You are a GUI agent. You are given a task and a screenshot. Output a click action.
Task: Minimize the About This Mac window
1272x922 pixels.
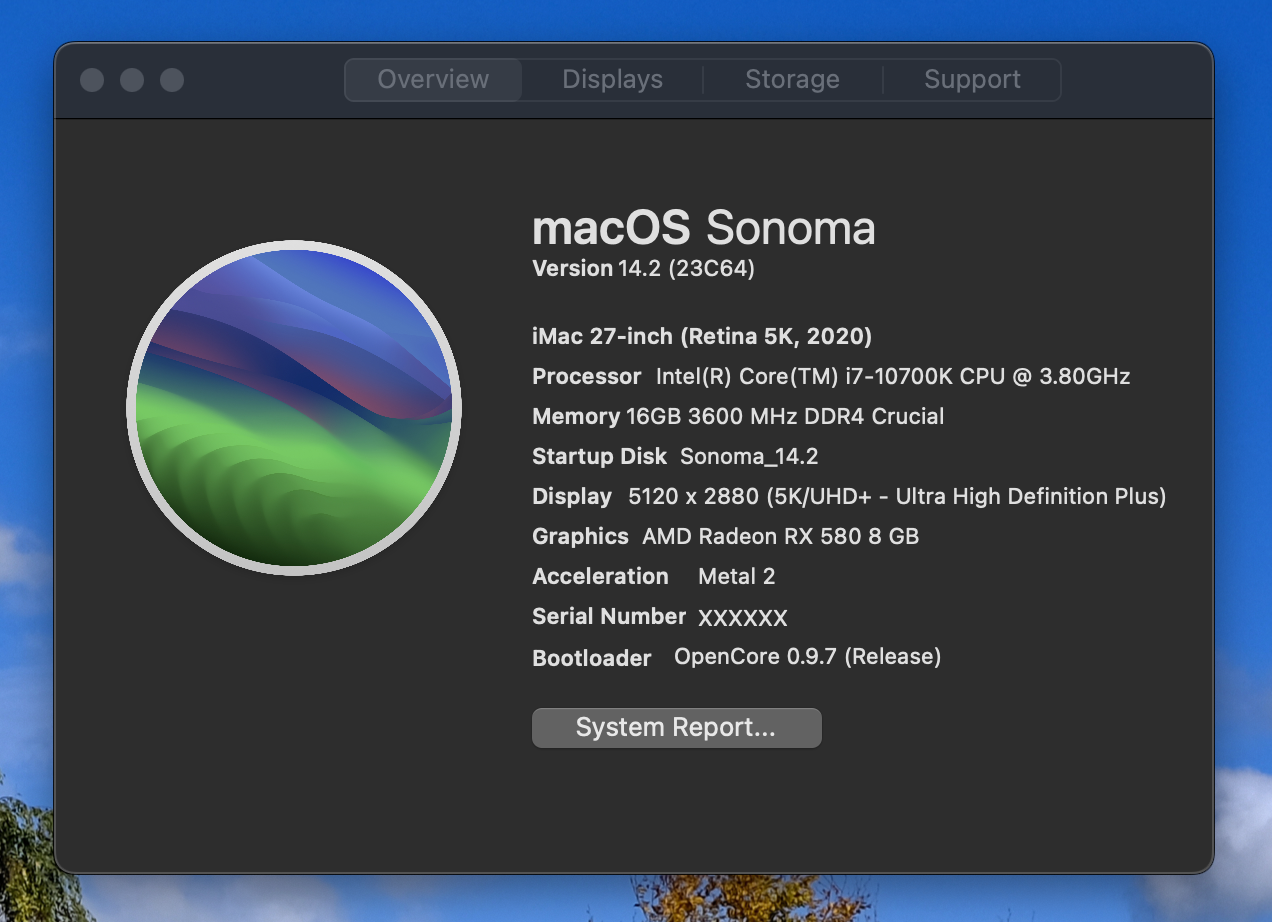[x=132, y=80]
